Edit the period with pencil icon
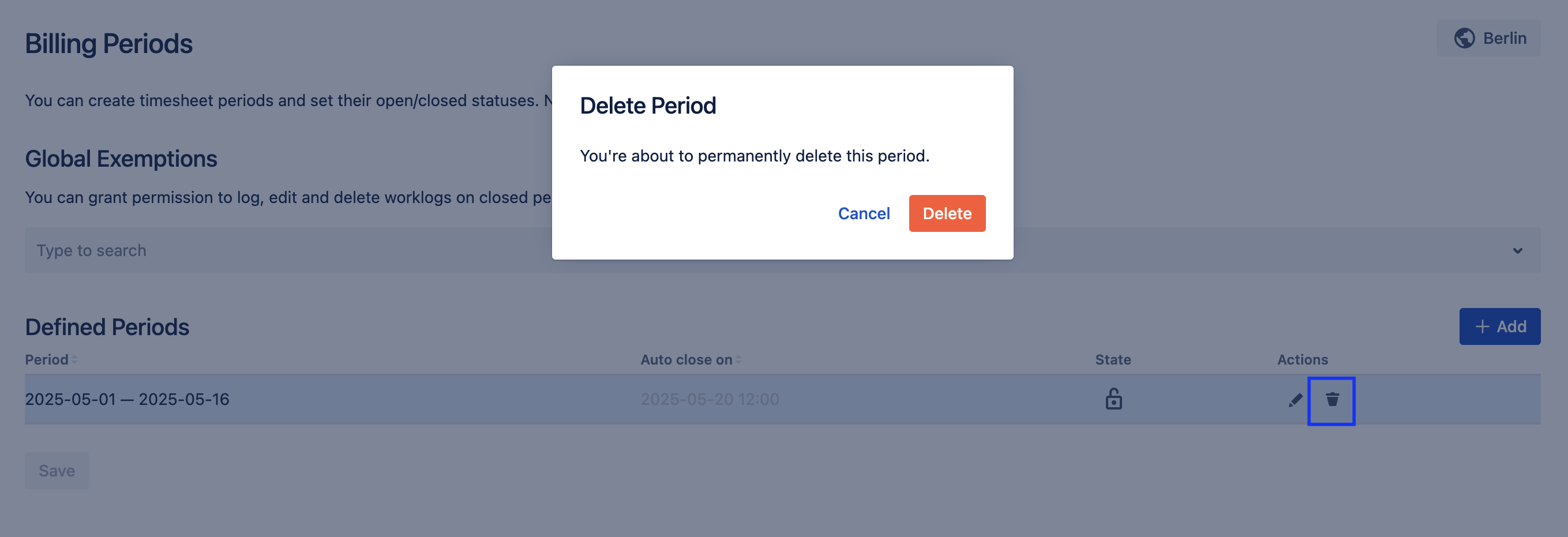The width and height of the screenshot is (1568, 537). [x=1295, y=400]
